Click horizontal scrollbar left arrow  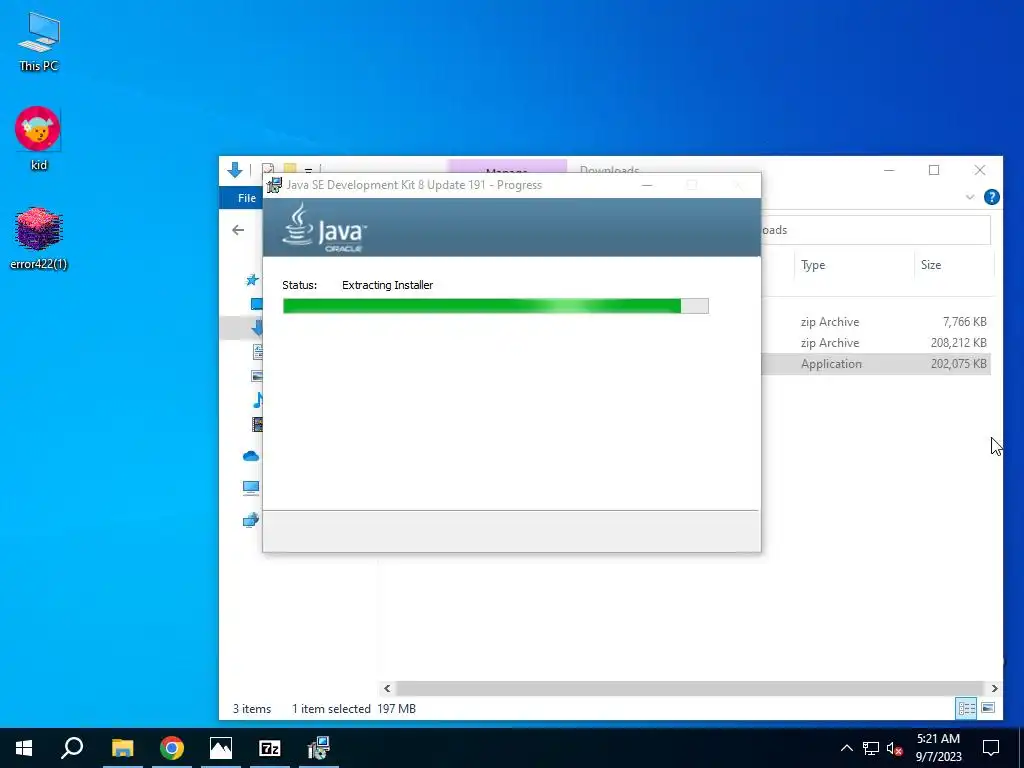387,688
